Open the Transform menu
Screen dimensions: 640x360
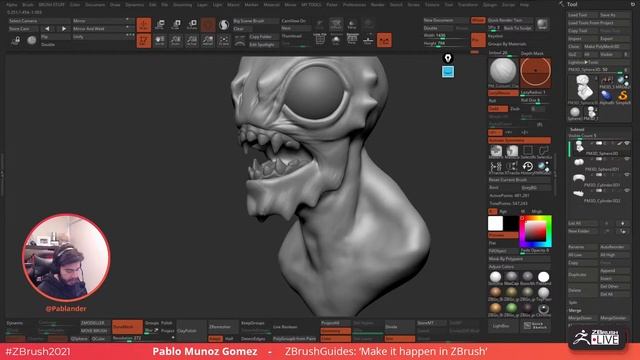(x=468, y=4)
